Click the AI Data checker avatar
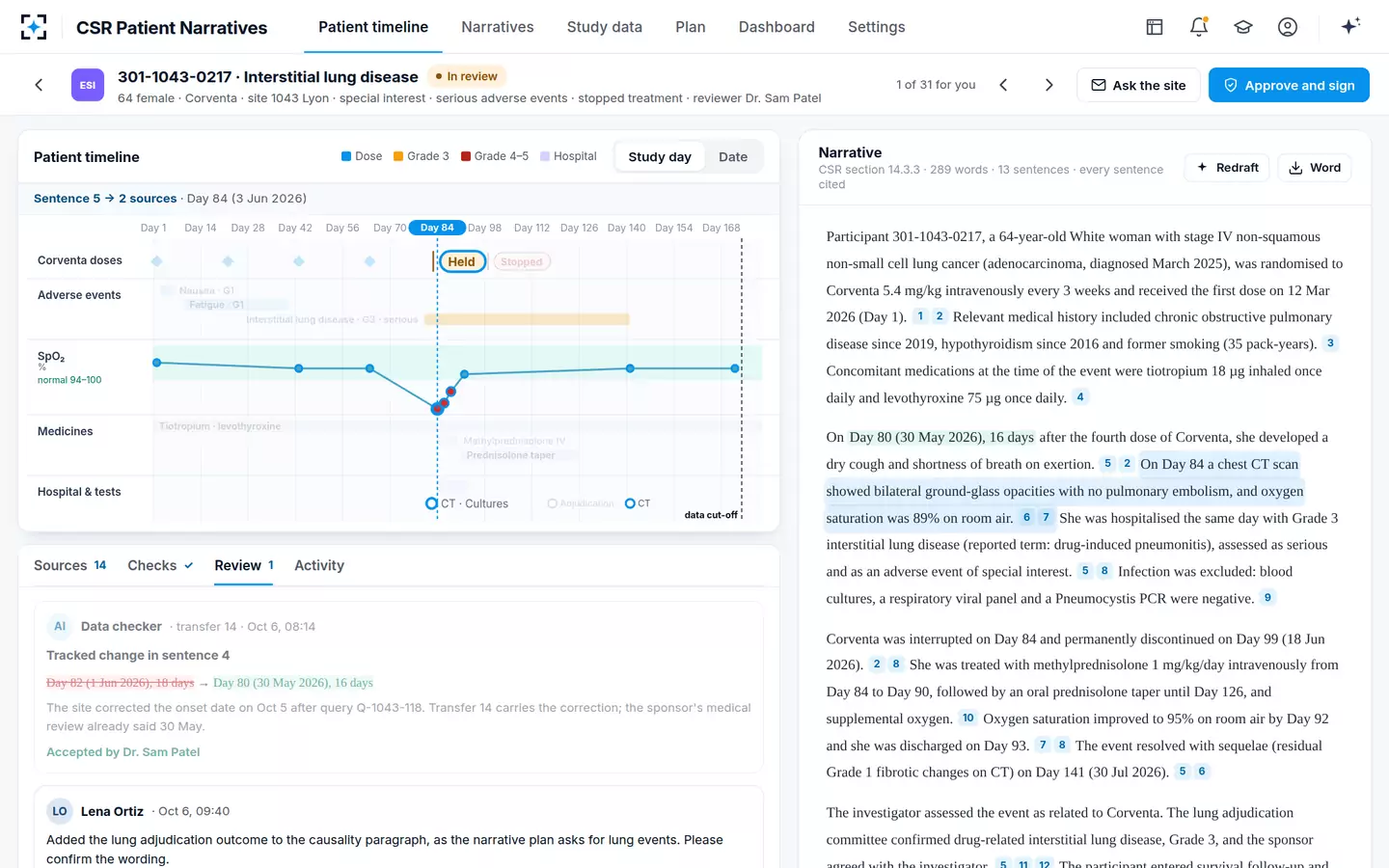Viewport: 1389px width, 868px height. 60,627
